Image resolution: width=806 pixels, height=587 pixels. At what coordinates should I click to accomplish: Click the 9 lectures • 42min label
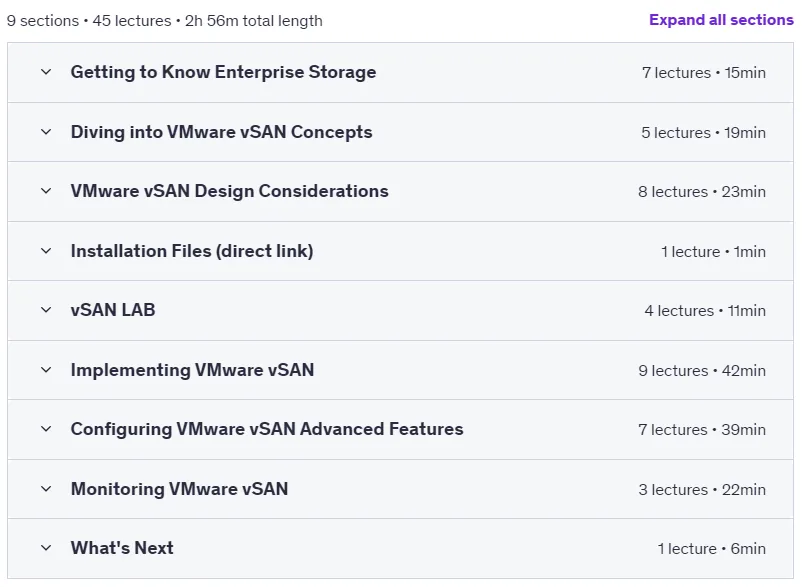pyautogui.click(x=702, y=371)
